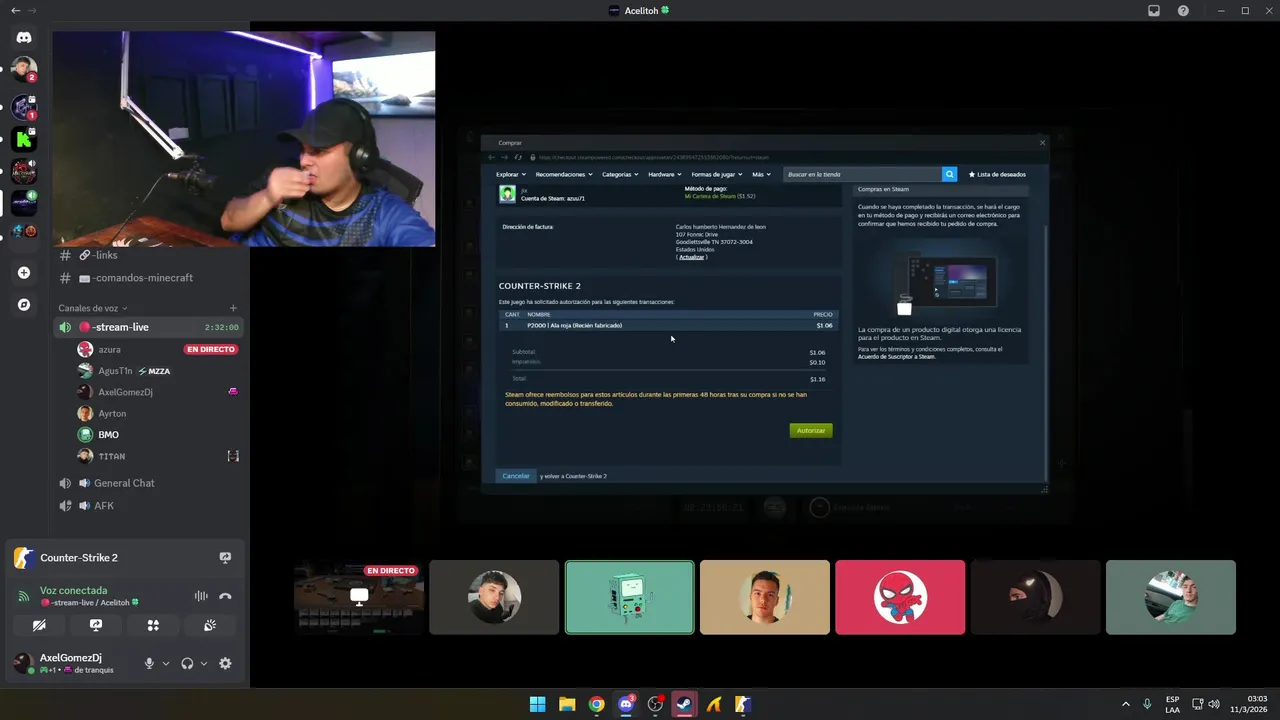Open Discord taskbar icon

click(x=626, y=704)
